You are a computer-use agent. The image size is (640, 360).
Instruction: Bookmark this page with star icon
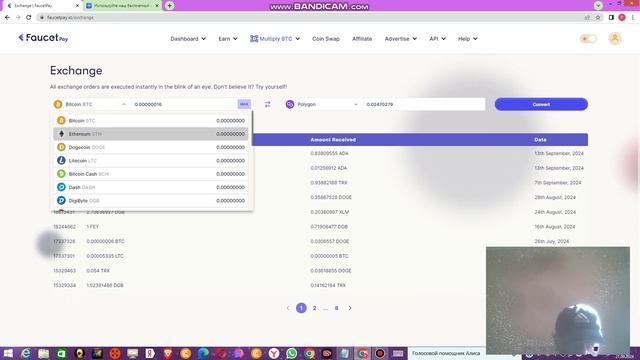(x=598, y=18)
